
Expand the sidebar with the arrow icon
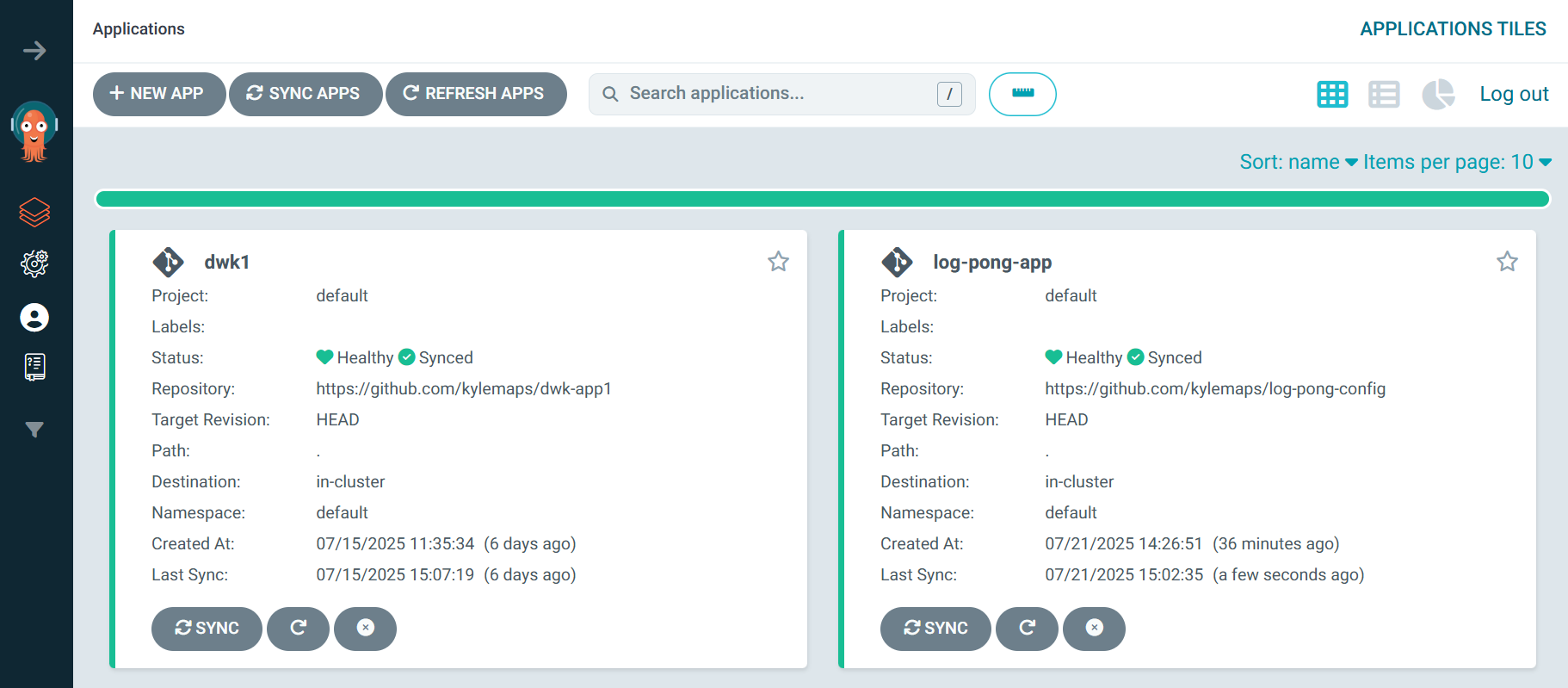34,51
